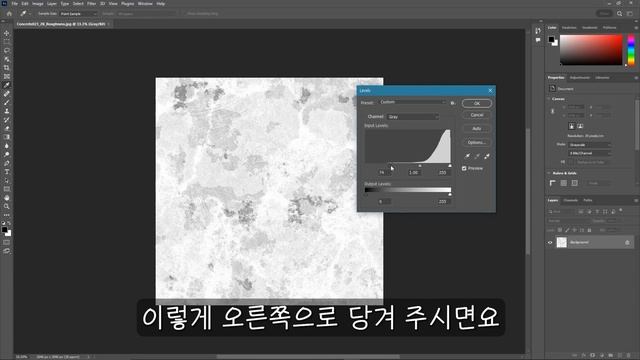
Task: Open the Image menu
Action: click(38, 4)
